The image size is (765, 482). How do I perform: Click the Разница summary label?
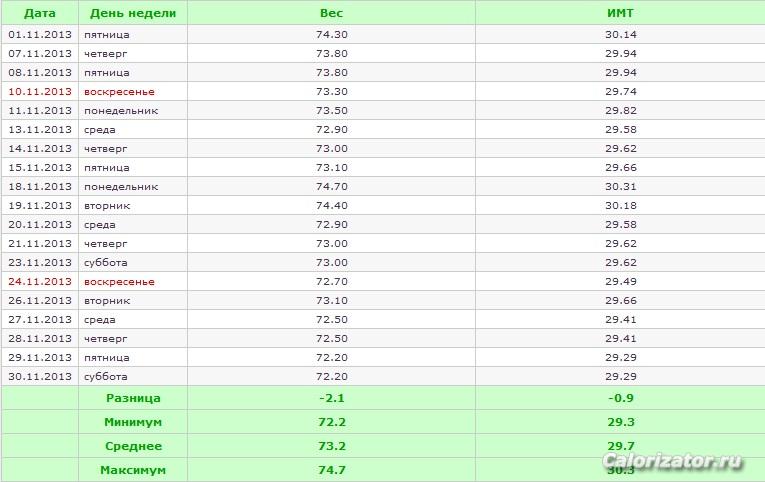point(133,398)
